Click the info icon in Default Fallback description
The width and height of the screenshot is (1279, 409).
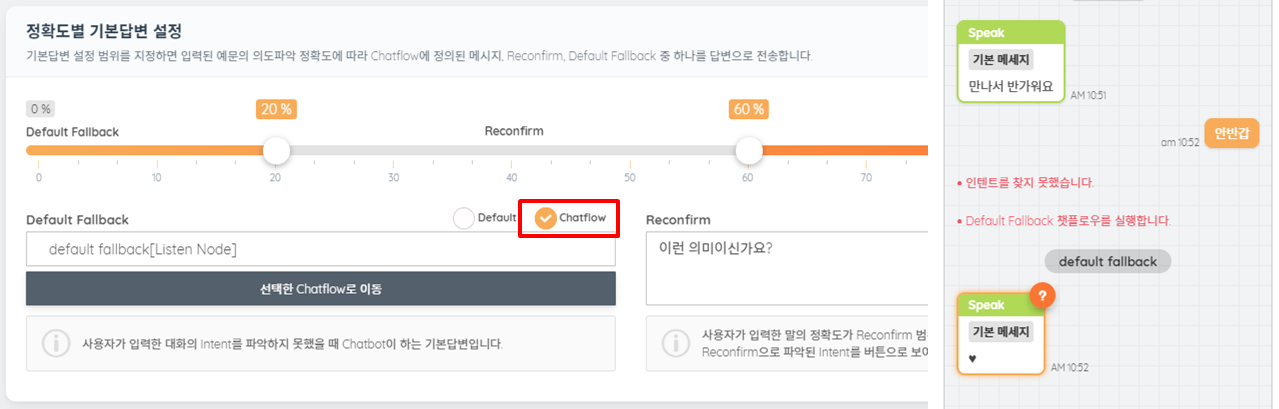56,343
